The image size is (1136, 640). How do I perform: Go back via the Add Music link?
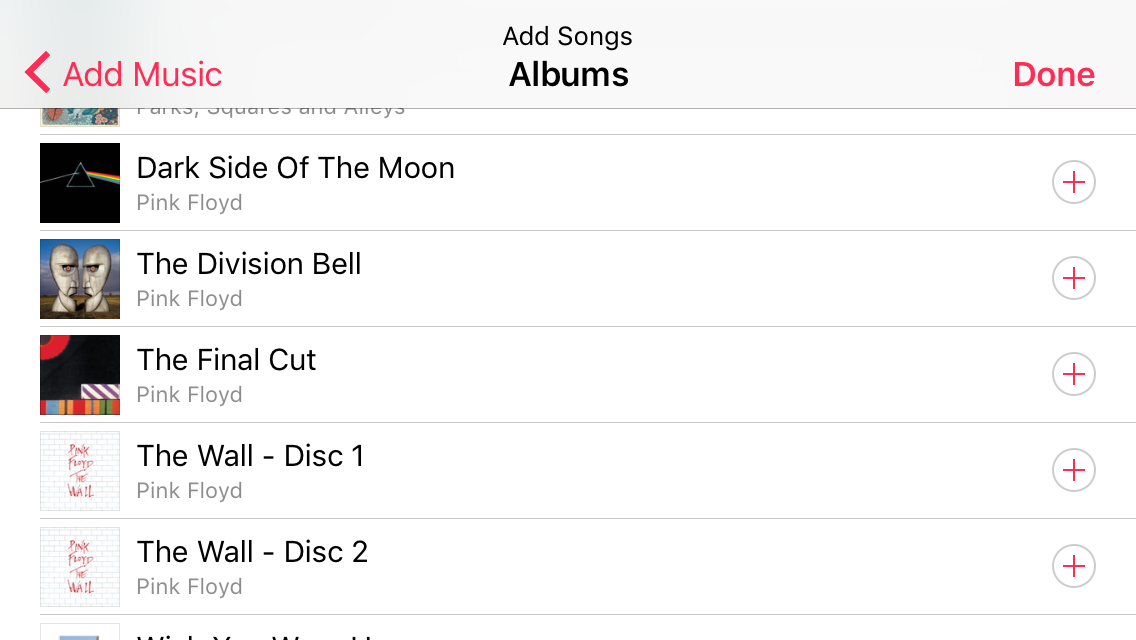[x=140, y=74]
